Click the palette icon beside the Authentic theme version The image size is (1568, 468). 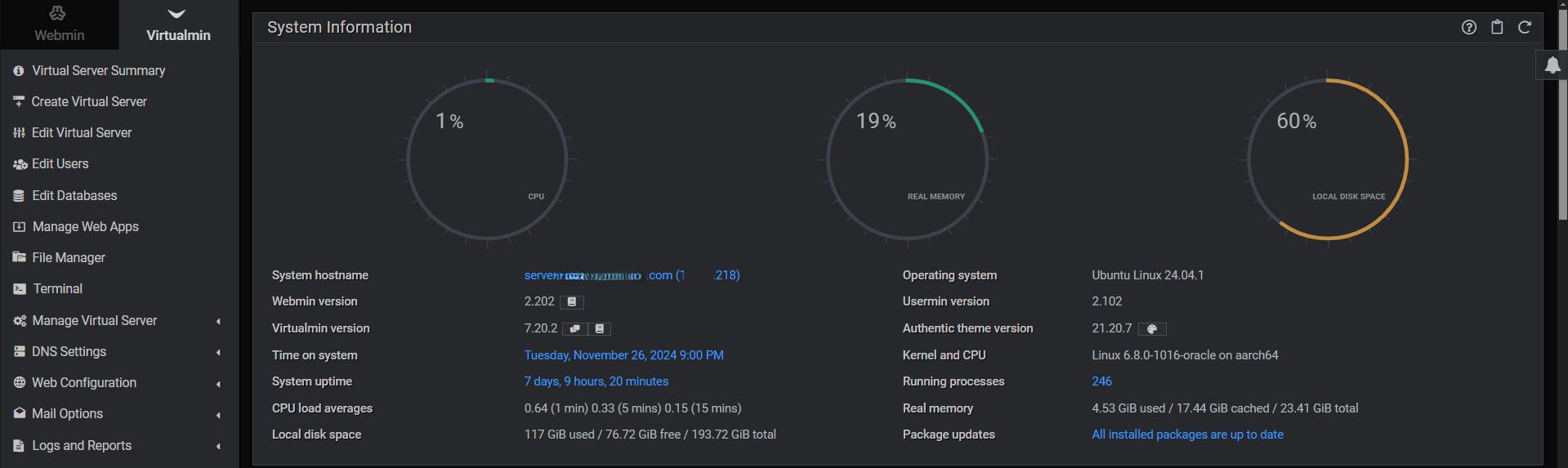(x=1152, y=329)
